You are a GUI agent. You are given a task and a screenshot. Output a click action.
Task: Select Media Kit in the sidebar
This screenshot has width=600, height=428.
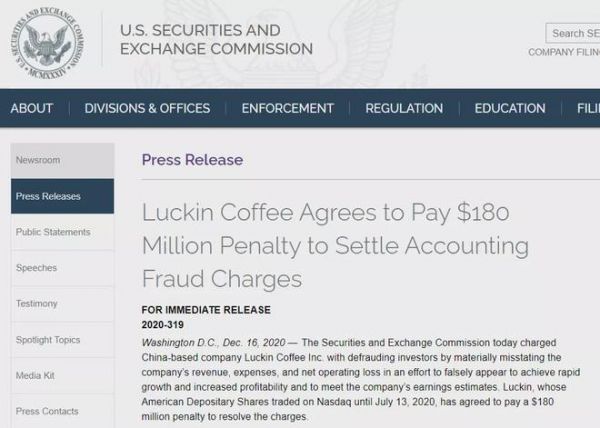(35, 376)
